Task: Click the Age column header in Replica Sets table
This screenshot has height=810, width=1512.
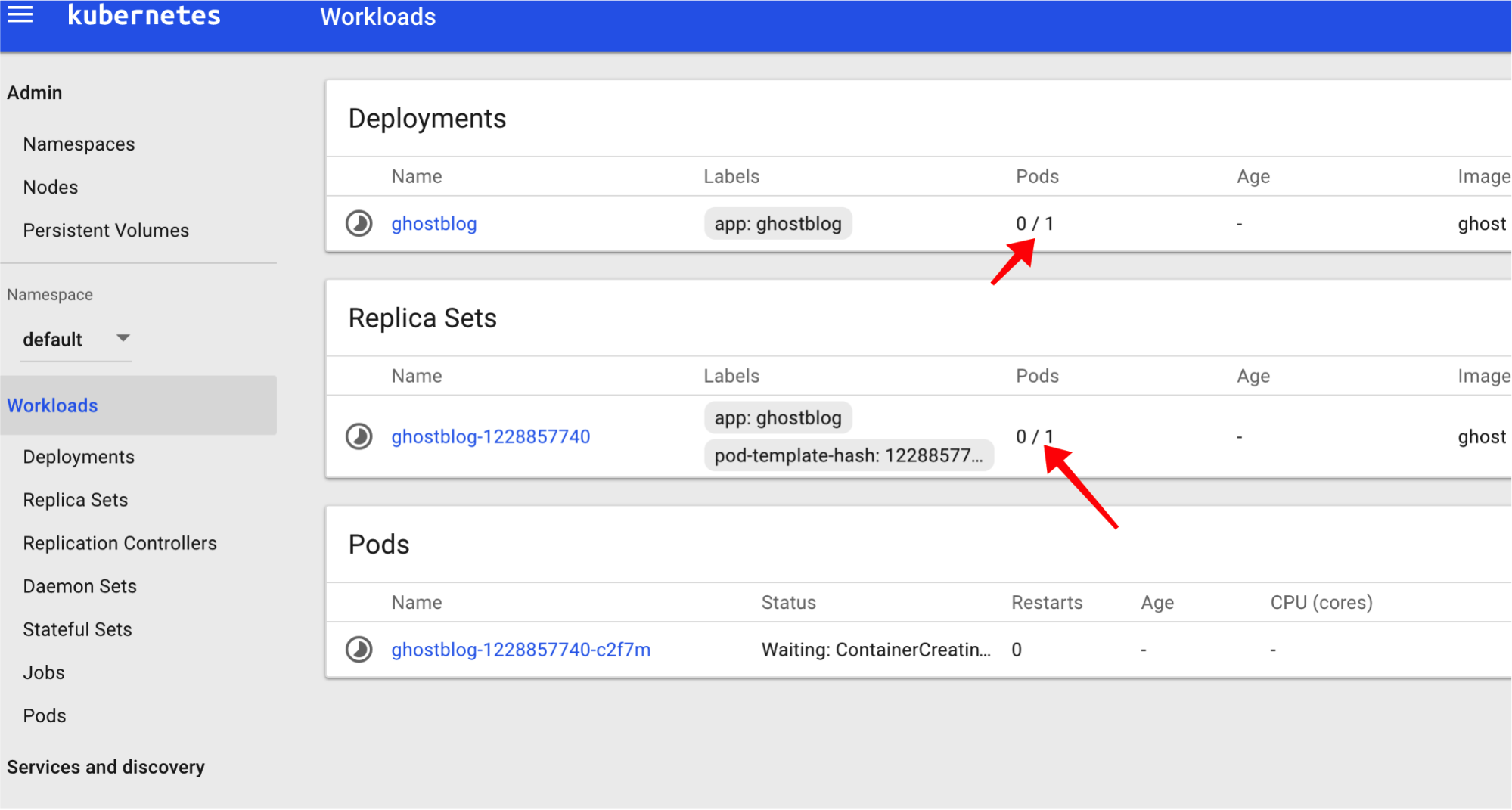Action: click(x=1253, y=377)
